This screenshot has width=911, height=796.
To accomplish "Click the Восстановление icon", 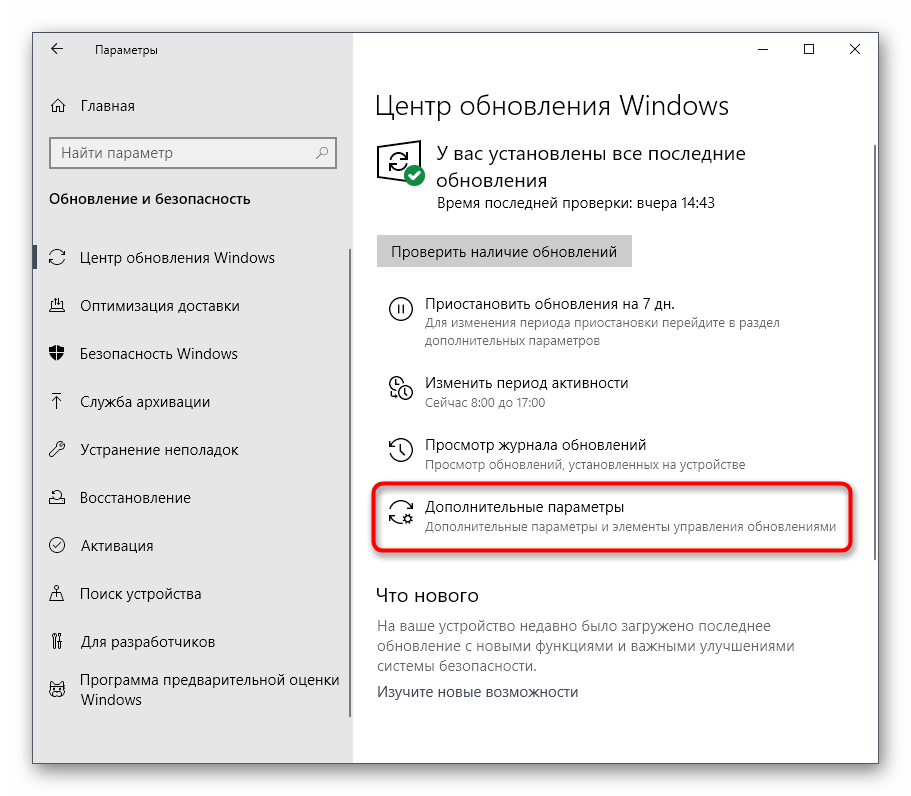I will click(x=57, y=497).
